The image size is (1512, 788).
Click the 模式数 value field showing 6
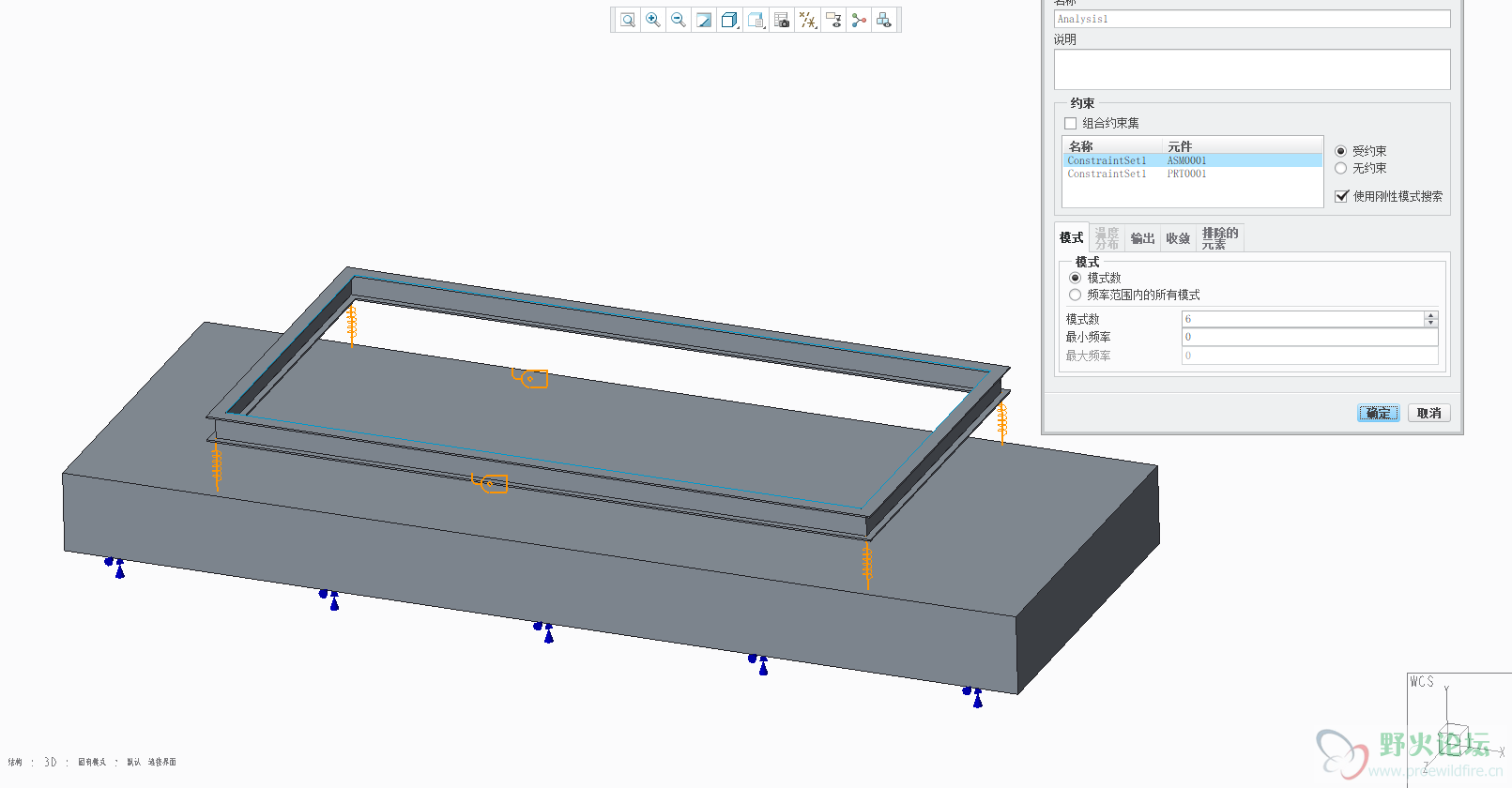[1303, 319]
